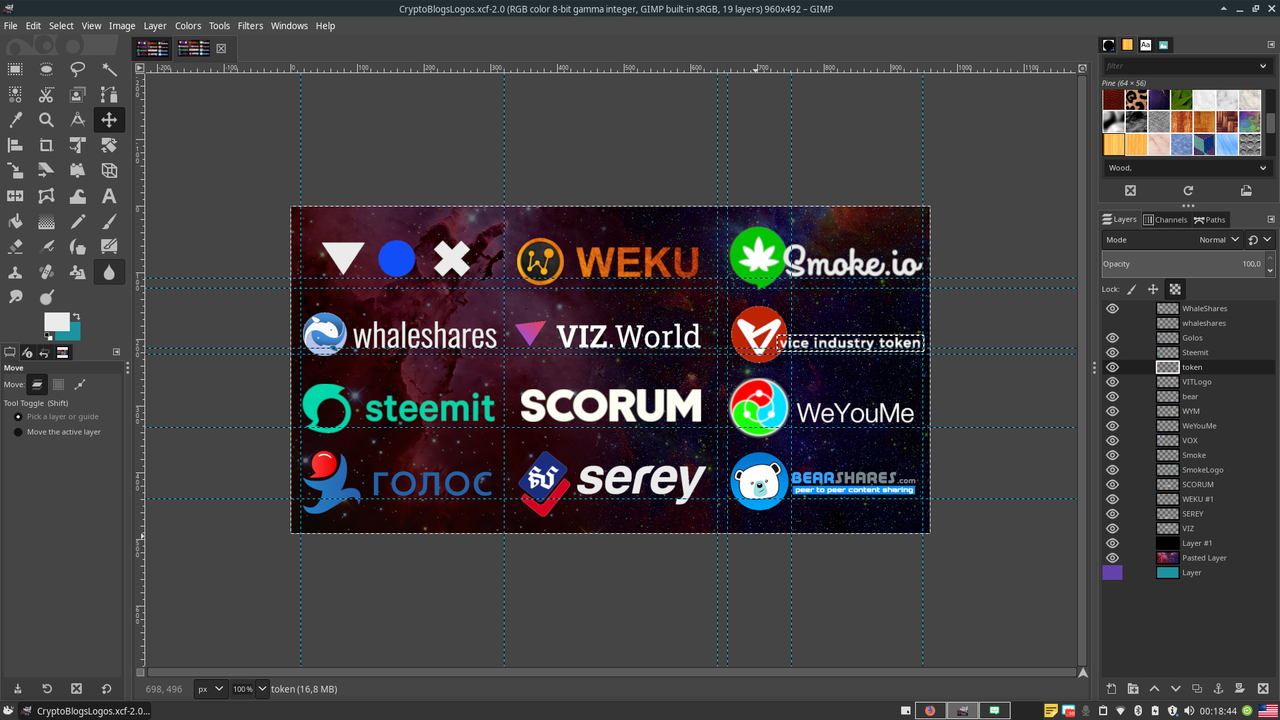Select the Crop tool

click(46, 145)
